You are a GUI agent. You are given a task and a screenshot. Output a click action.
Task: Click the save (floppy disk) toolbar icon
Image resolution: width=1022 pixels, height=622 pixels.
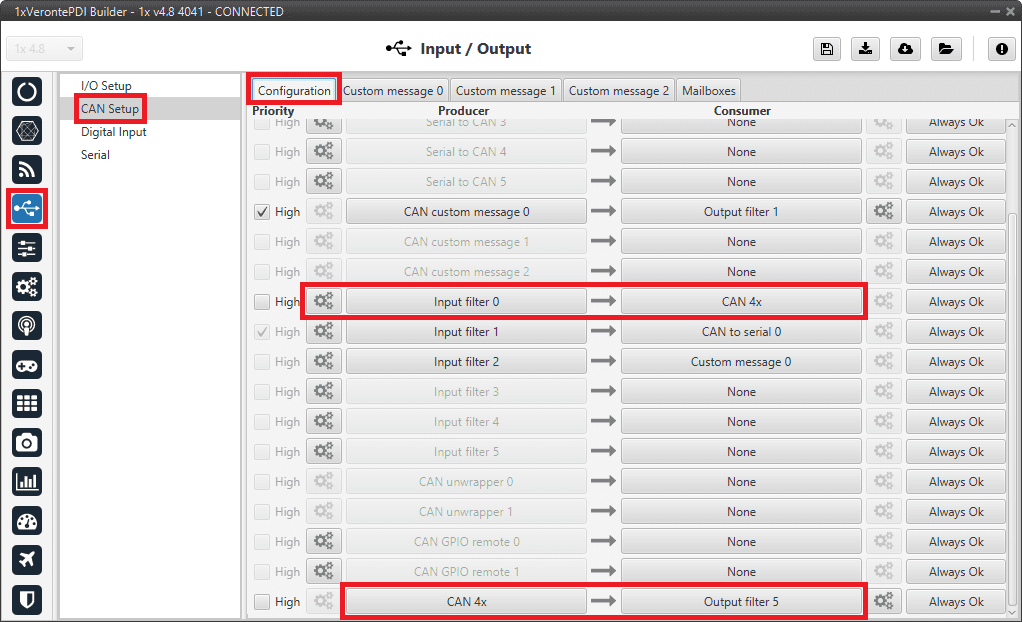coord(826,49)
